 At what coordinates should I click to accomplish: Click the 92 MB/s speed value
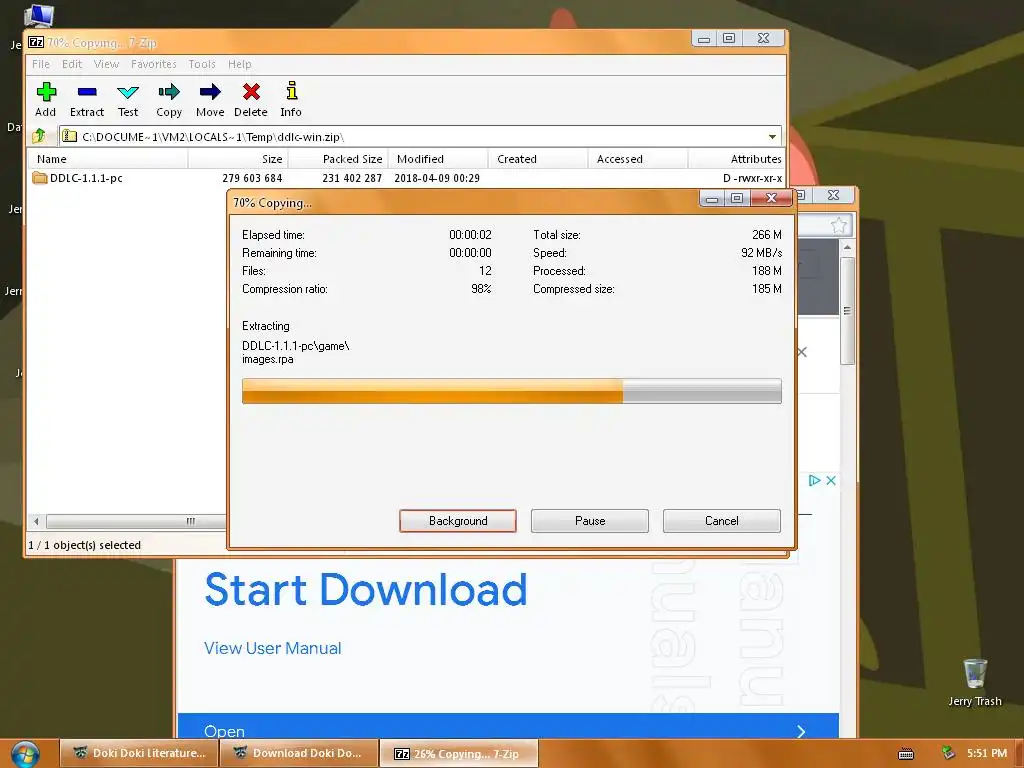tap(761, 253)
